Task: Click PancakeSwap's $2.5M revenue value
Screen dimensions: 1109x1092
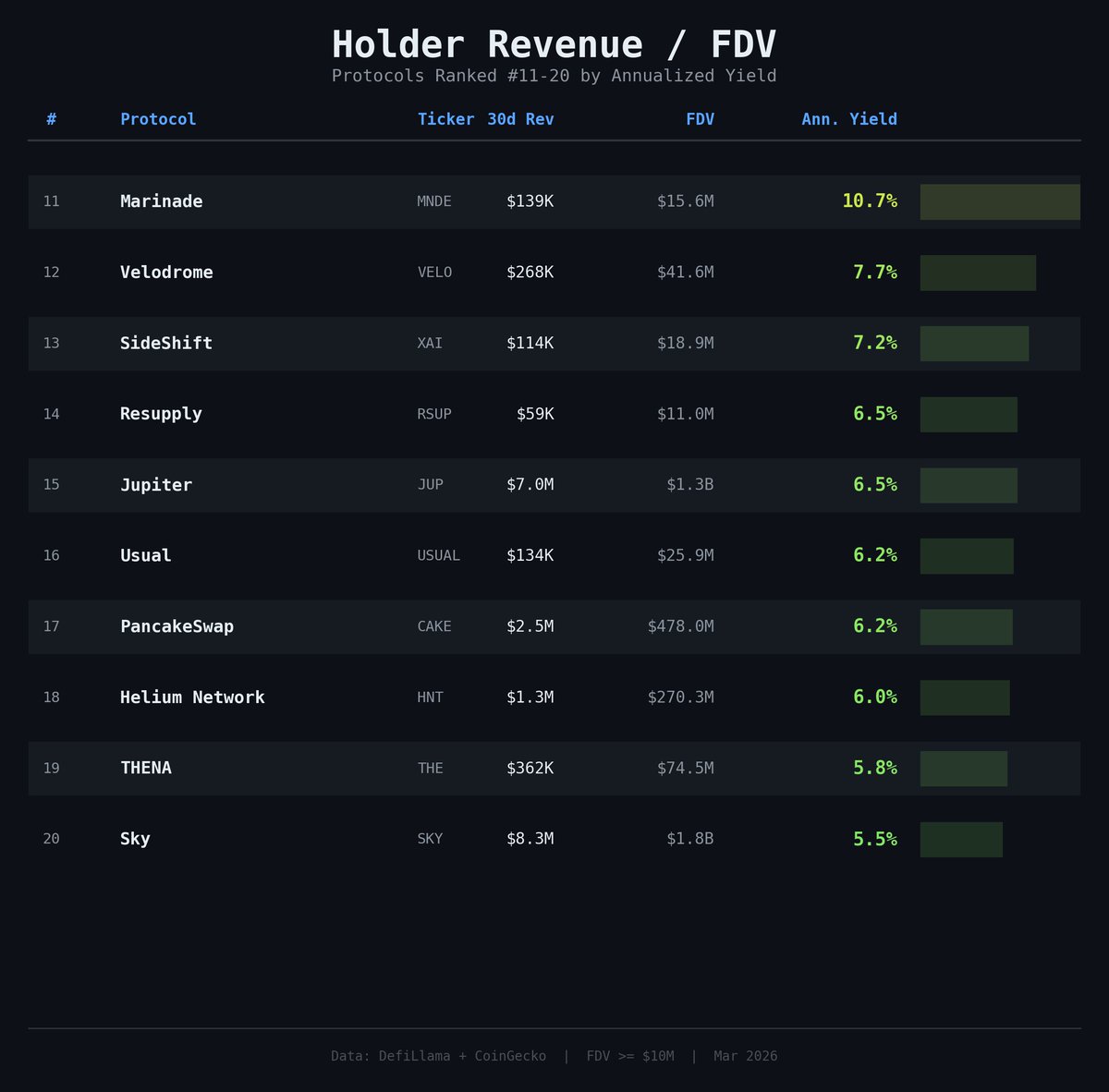Action: (530, 626)
